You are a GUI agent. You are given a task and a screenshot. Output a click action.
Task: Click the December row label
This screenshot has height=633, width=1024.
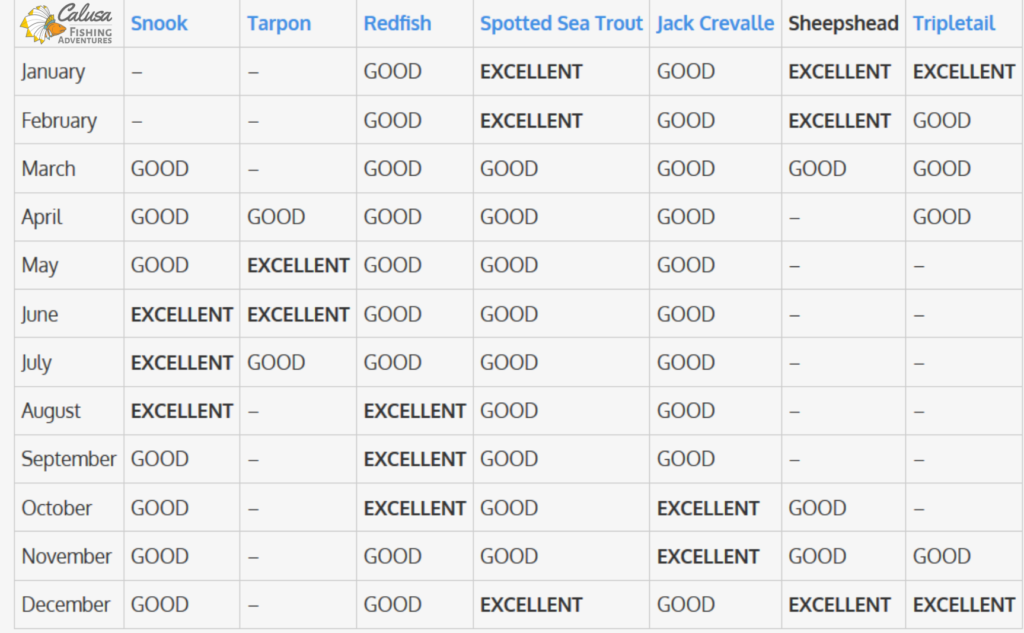tap(66, 605)
